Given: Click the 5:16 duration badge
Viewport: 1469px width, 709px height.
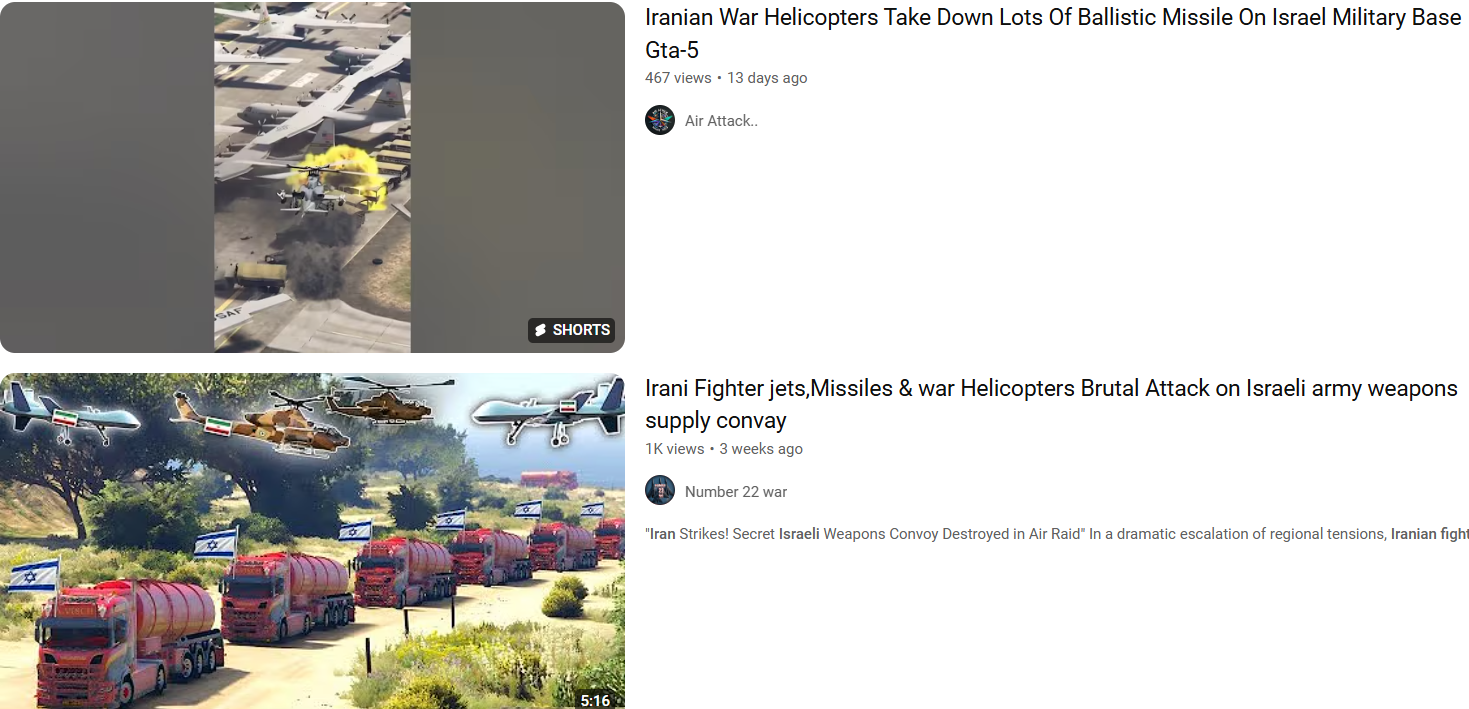Looking at the screenshot, I should pos(595,700).
